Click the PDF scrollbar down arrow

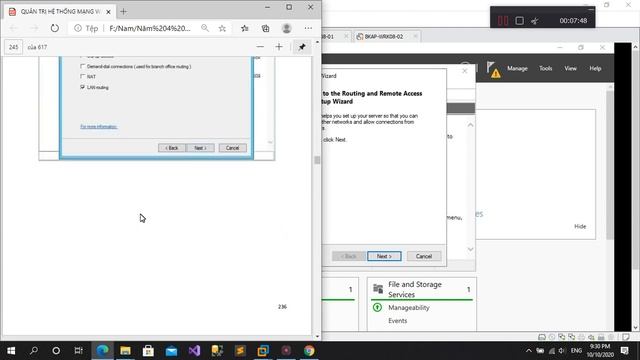click(317, 336)
